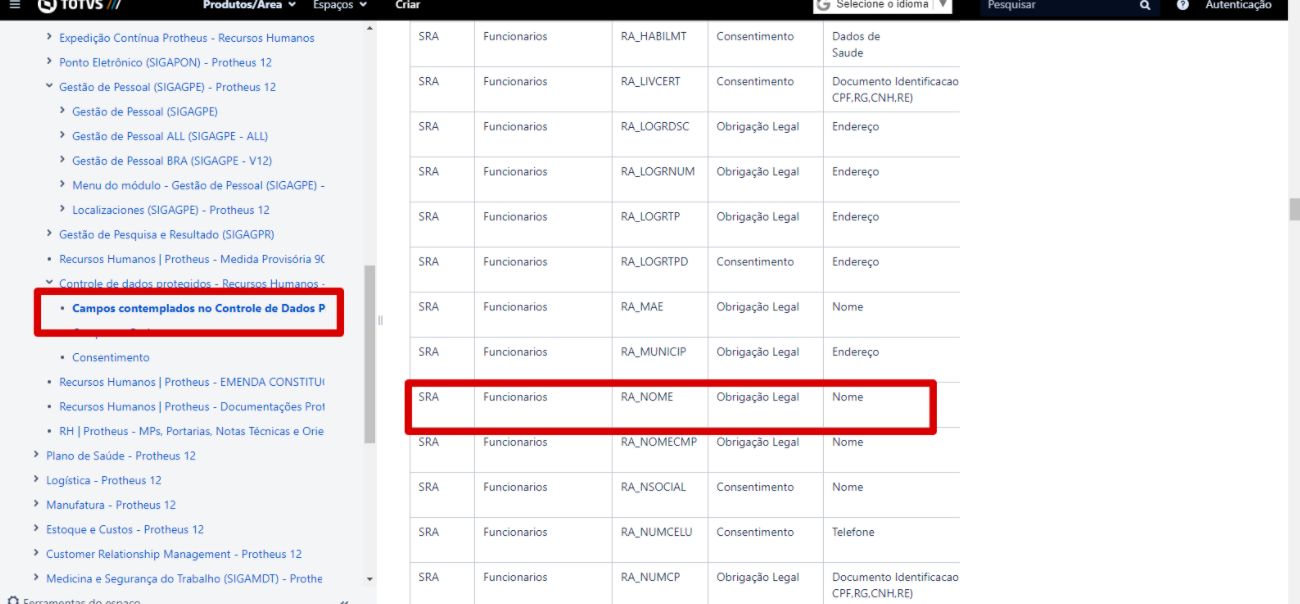Viewport: 1300px width, 604px height.
Task: Click the sidebar vertical scrollbar thumb
Action: pos(370,354)
